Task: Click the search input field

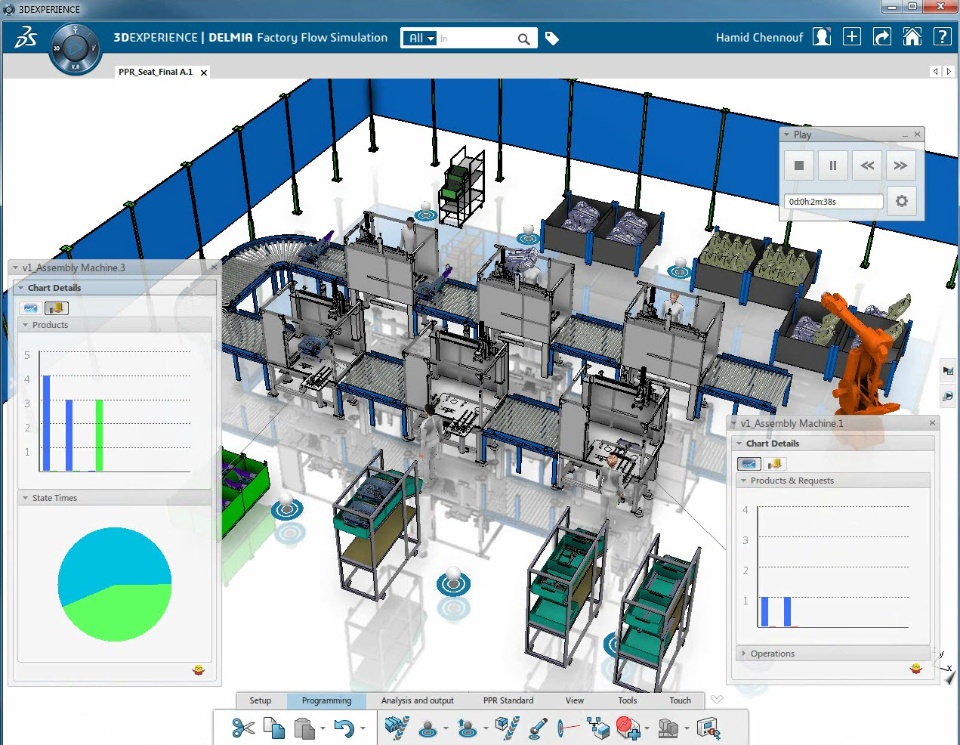Action: (476, 38)
